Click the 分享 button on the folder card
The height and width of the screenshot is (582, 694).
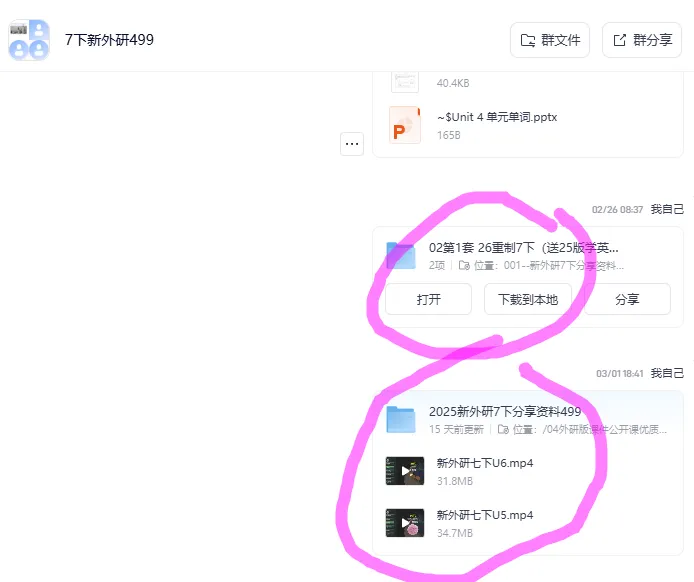point(627,300)
